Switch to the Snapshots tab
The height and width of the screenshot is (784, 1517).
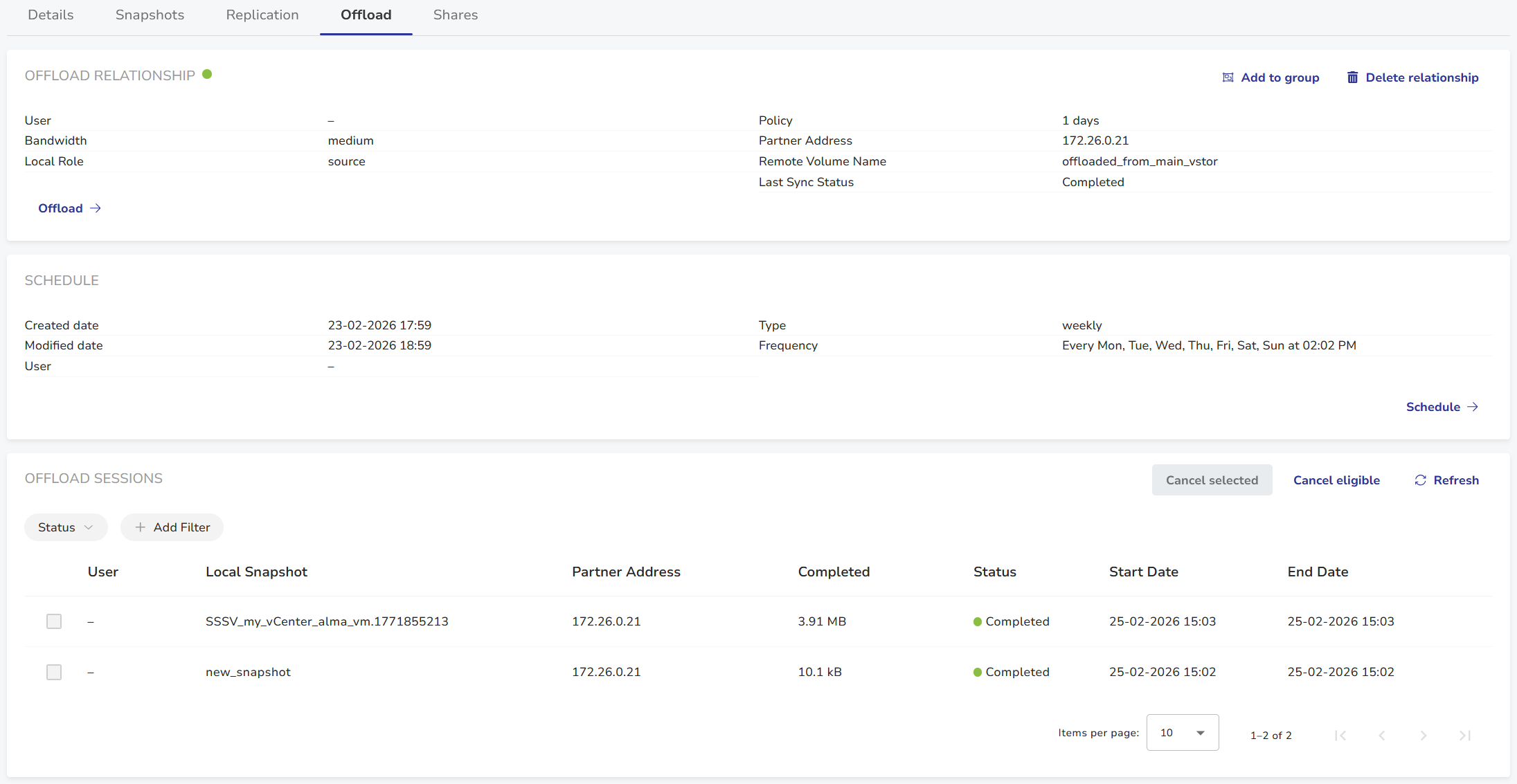[x=150, y=15]
